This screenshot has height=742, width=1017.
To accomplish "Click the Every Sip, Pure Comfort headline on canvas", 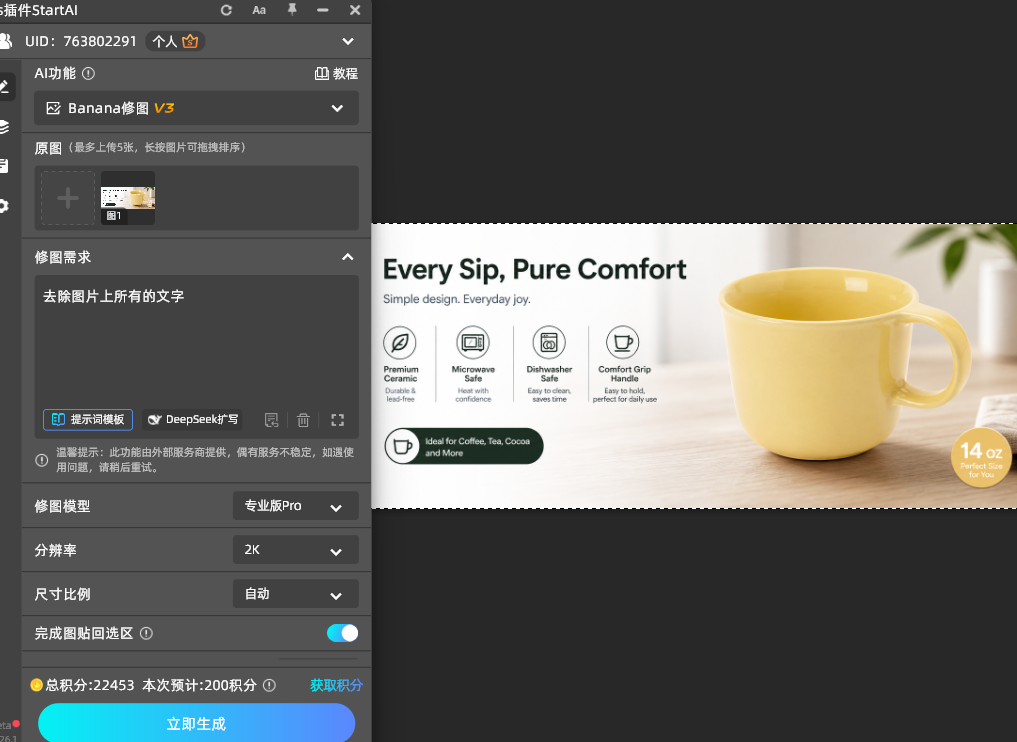I will click(534, 270).
